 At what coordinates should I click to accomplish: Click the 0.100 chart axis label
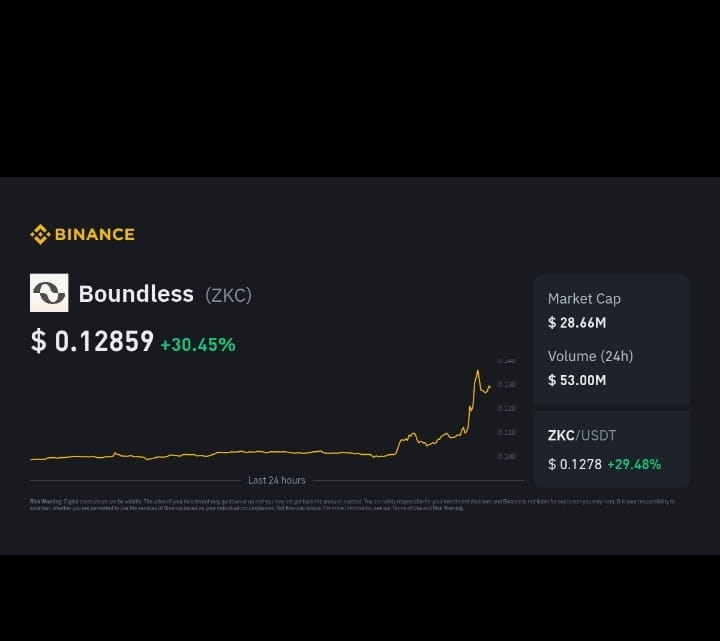506,457
